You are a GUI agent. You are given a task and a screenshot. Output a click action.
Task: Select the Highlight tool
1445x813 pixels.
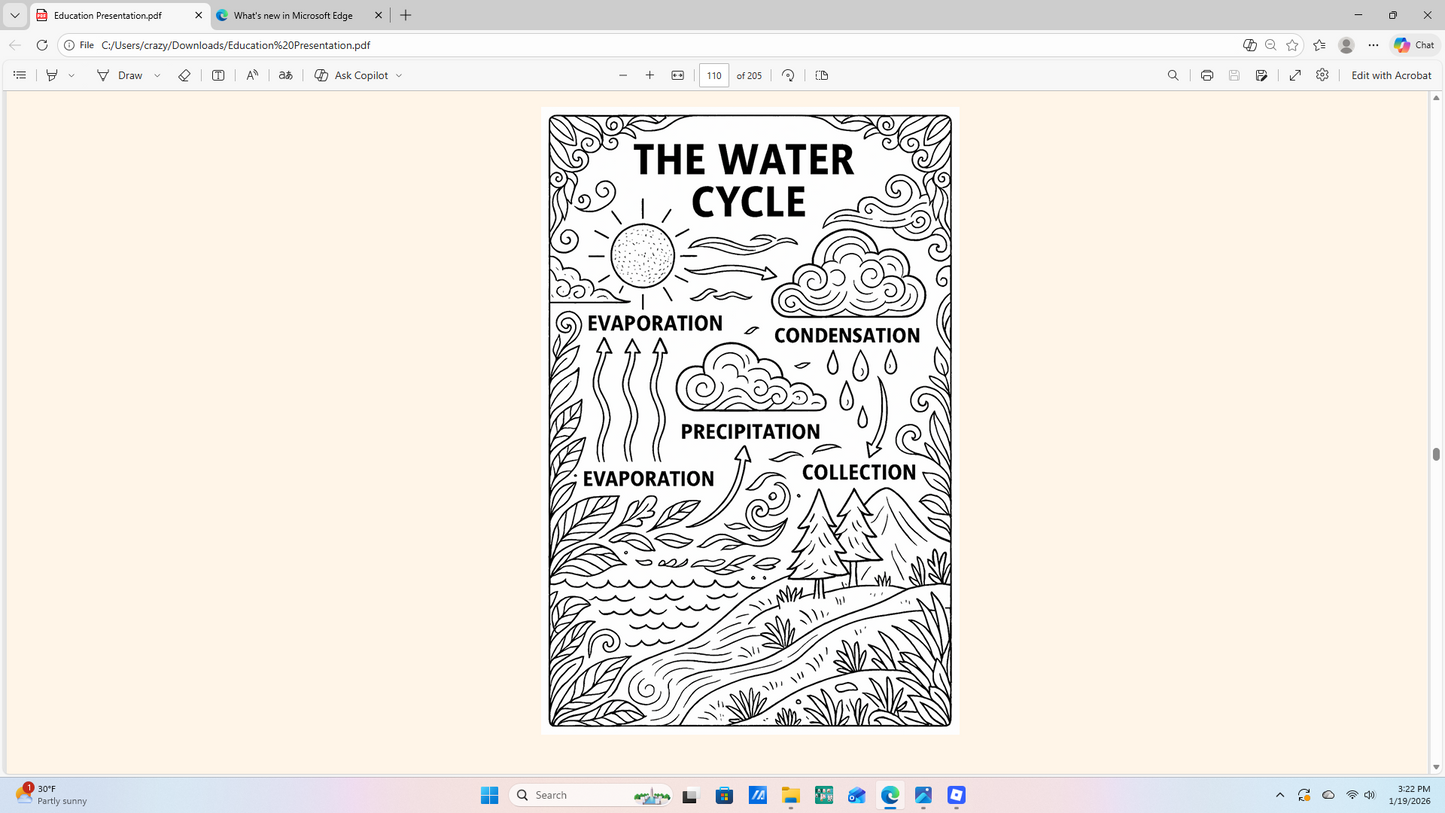pyautogui.click(x=52, y=75)
